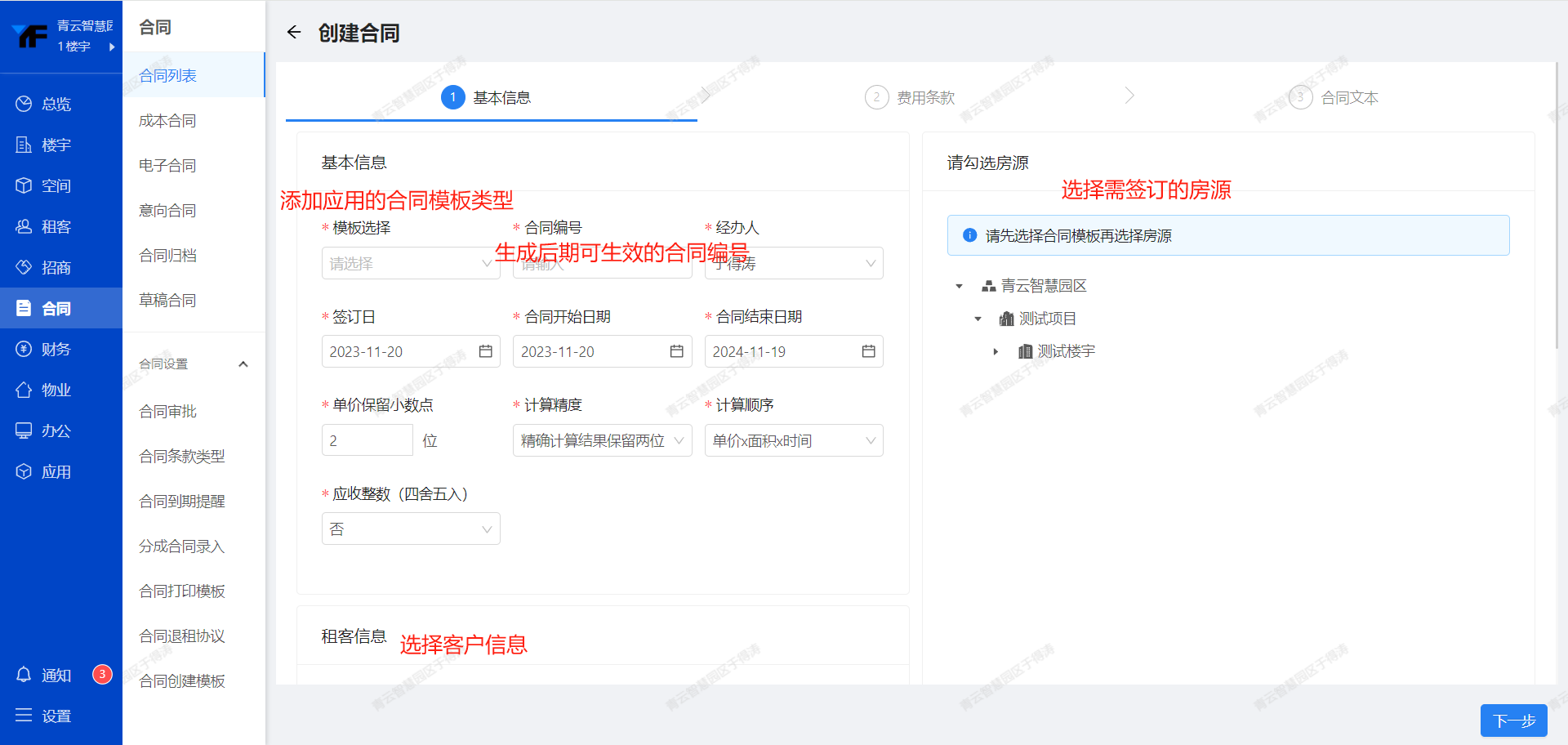Switch to the 费用条款 step tab

(x=924, y=98)
